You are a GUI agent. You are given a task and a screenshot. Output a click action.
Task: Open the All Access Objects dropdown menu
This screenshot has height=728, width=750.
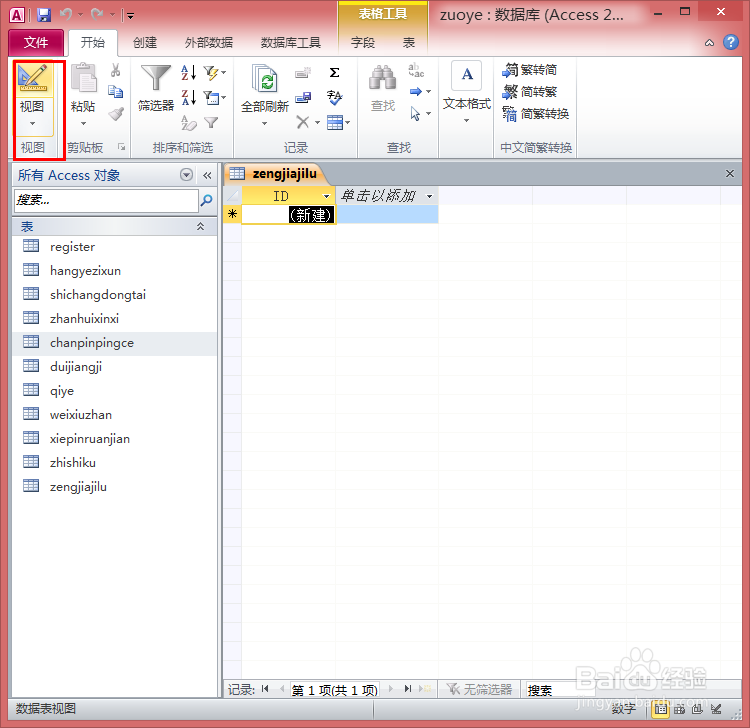[x=187, y=175]
